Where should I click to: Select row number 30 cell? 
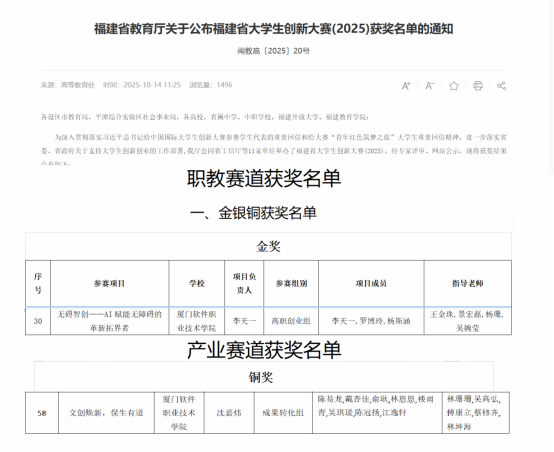38,321
